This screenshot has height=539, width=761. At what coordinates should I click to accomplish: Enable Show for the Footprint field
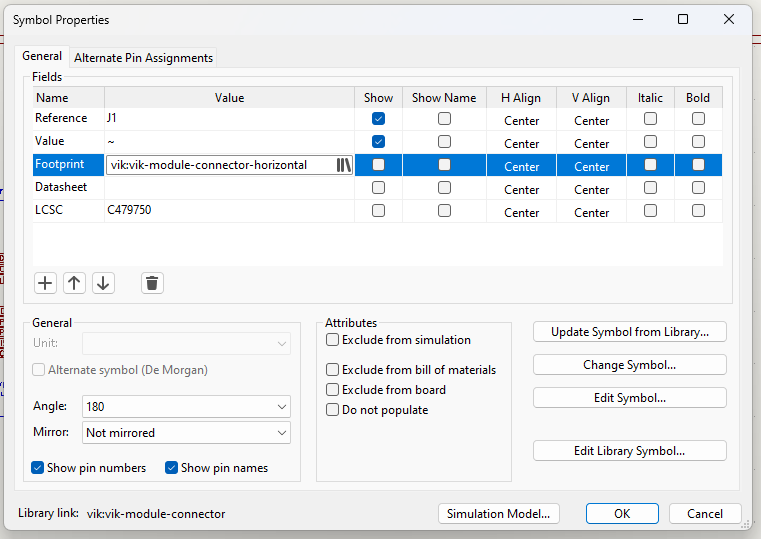[379, 165]
